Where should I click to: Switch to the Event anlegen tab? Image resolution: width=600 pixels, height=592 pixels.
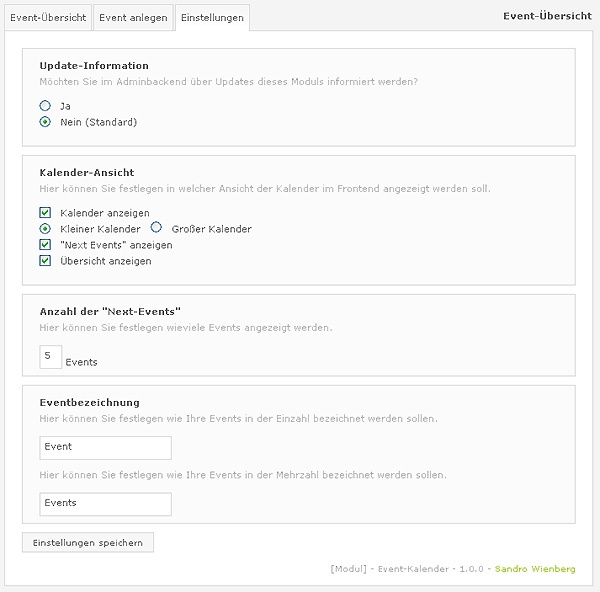click(133, 18)
